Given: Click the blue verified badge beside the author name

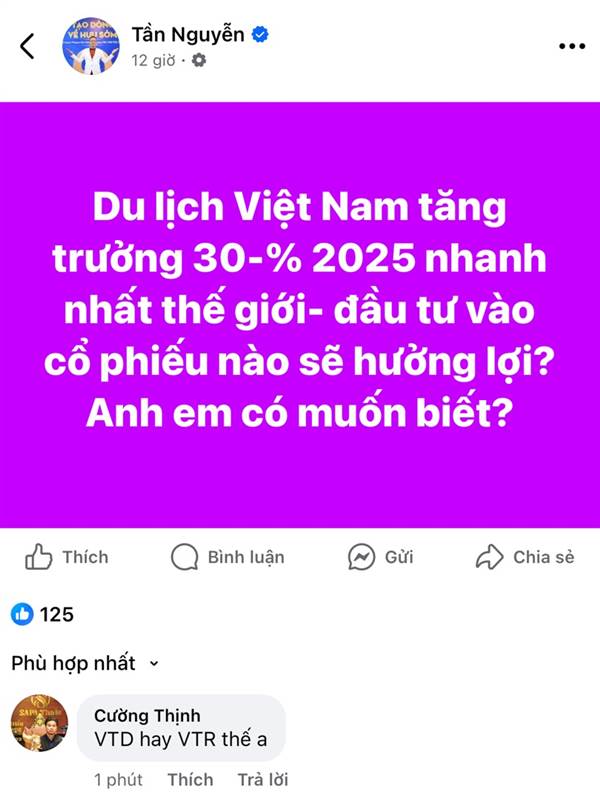Looking at the screenshot, I should click(261, 35).
